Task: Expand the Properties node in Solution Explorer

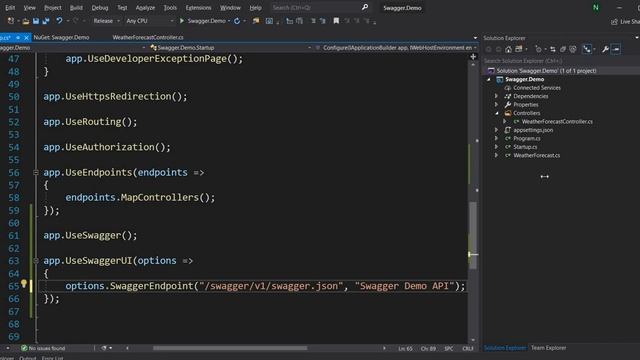Action: coord(496,105)
